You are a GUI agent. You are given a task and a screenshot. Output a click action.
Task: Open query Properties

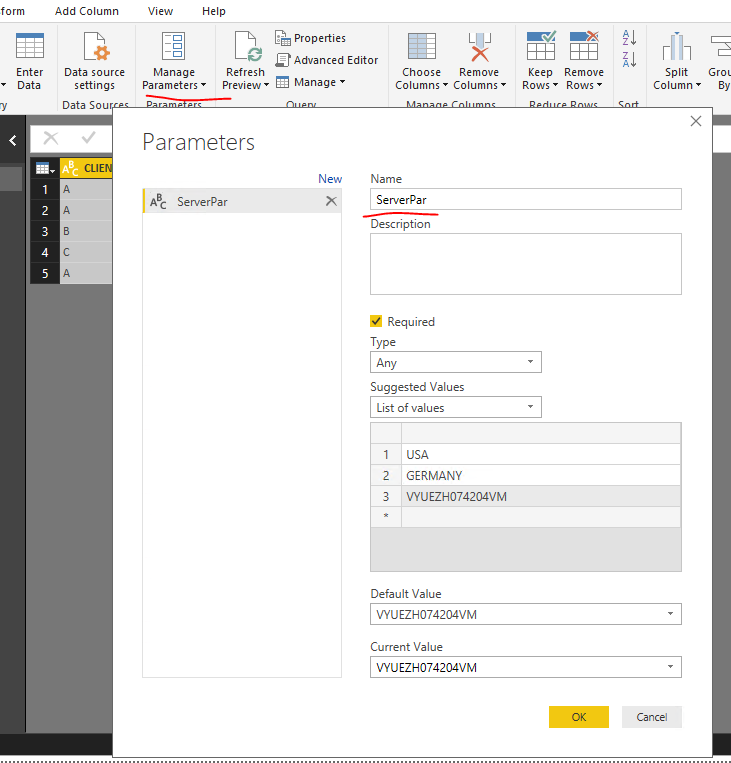[x=311, y=38]
